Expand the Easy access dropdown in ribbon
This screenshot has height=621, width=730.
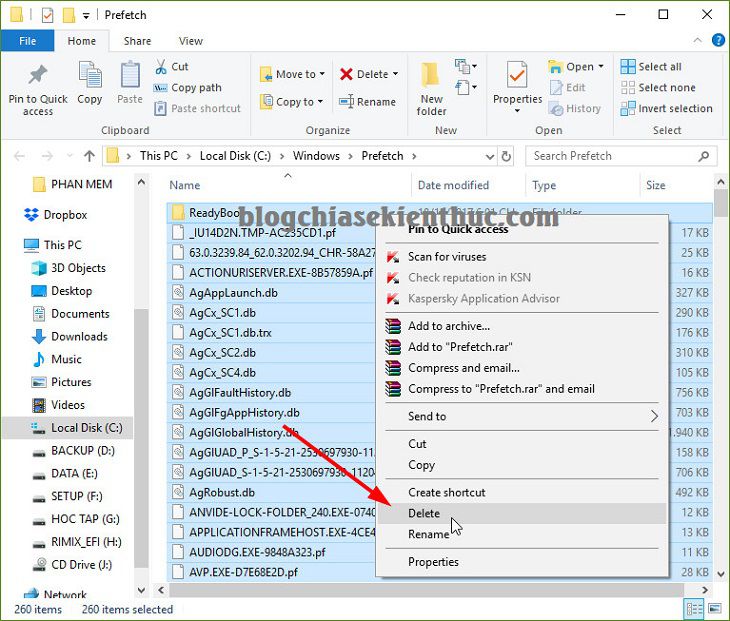click(x=466, y=88)
